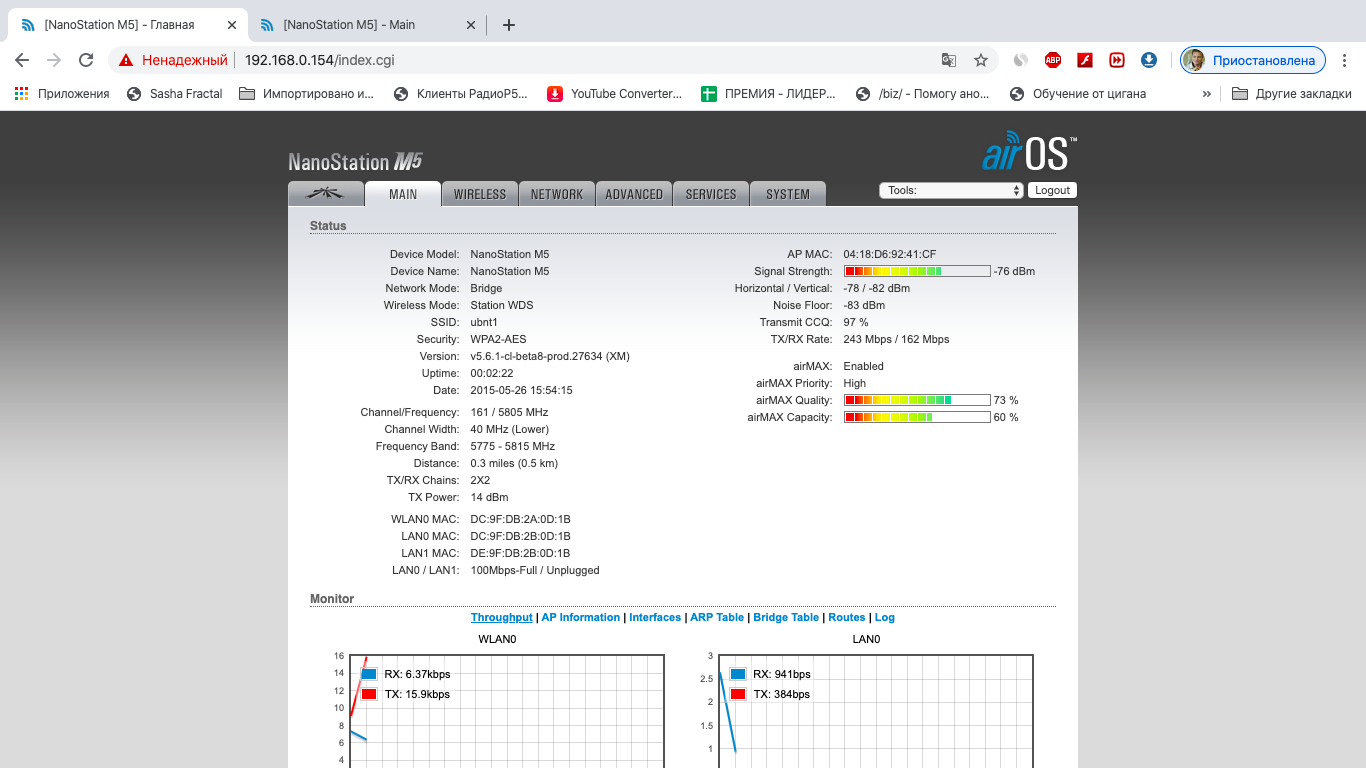Open the Throughput monitor link
This screenshot has width=1366, height=768.
(502, 618)
